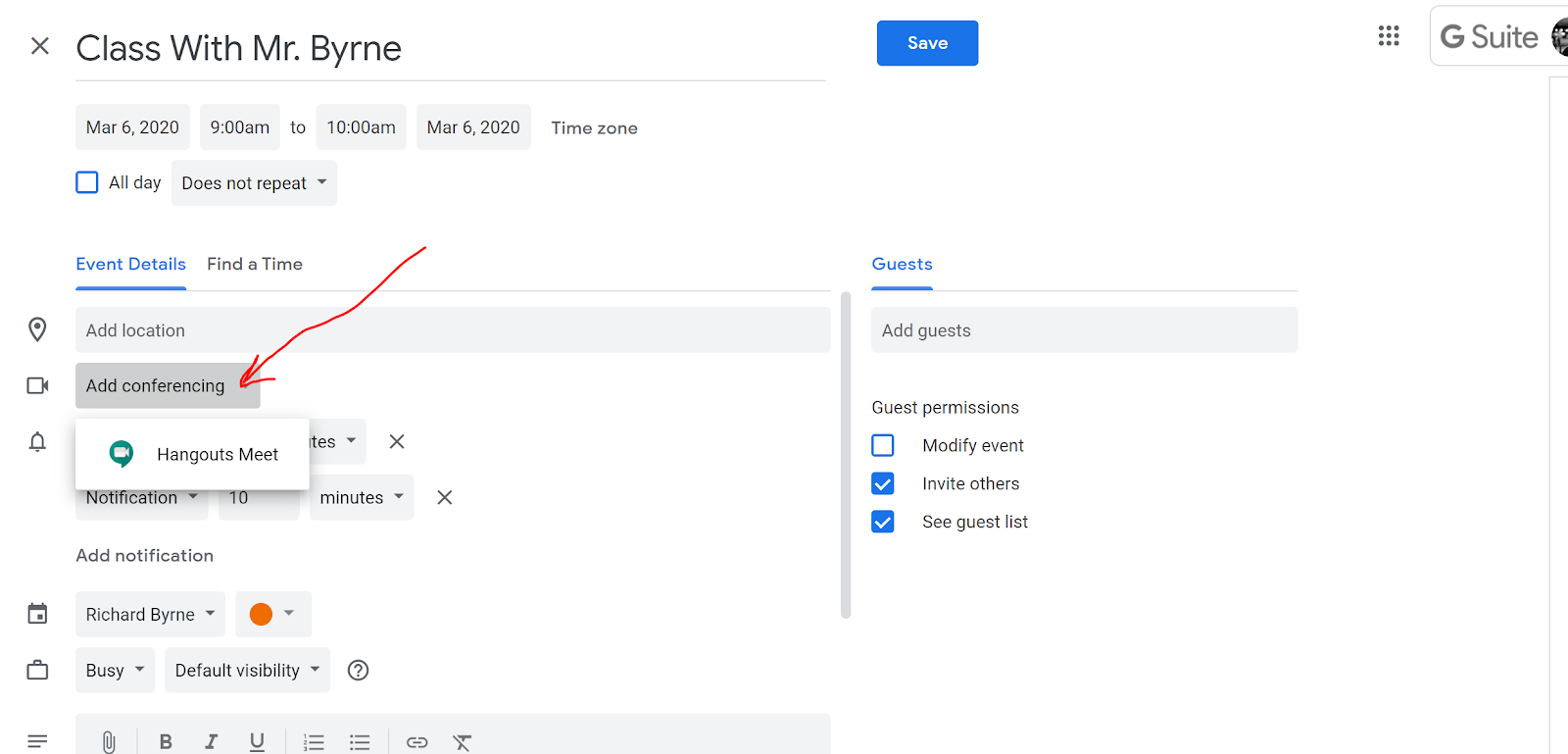This screenshot has width=1568, height=754.
Task: Toggle italic formatting in the description
Action: click(x=211, y=742)
